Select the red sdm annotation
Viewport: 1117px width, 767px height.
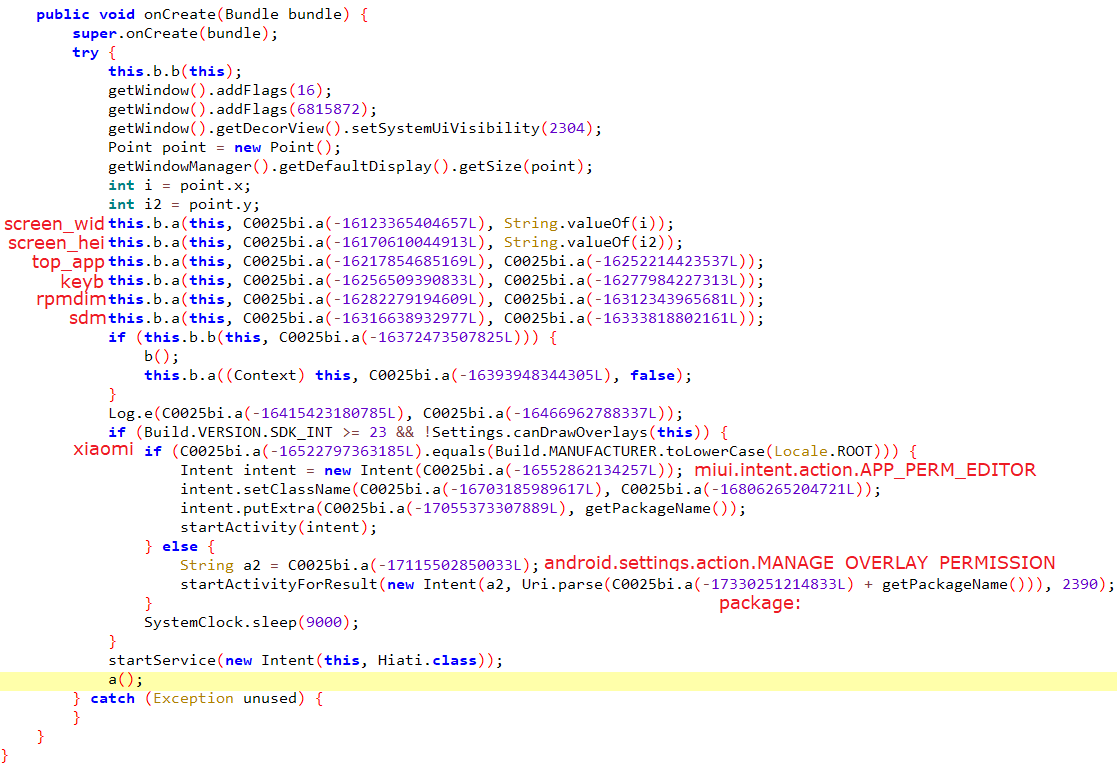coord(88,318)
